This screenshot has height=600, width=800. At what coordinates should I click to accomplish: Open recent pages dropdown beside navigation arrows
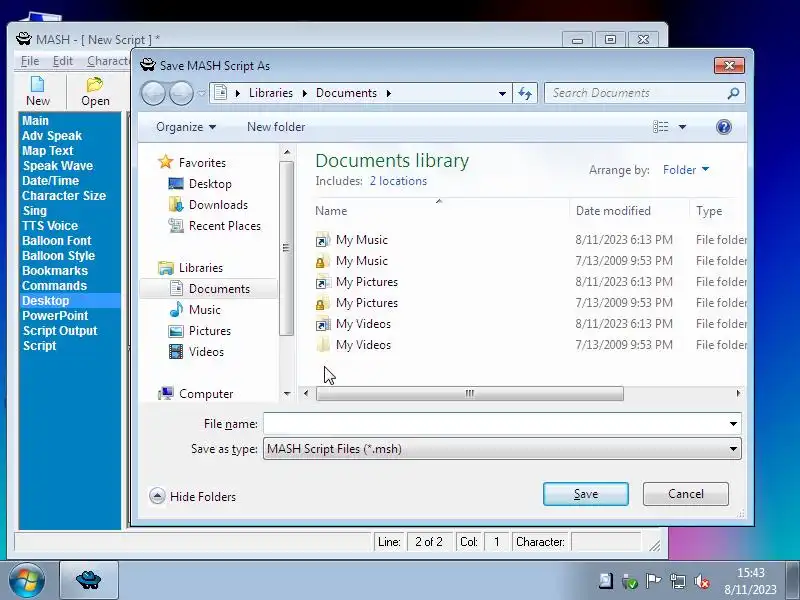click(202, 93)
